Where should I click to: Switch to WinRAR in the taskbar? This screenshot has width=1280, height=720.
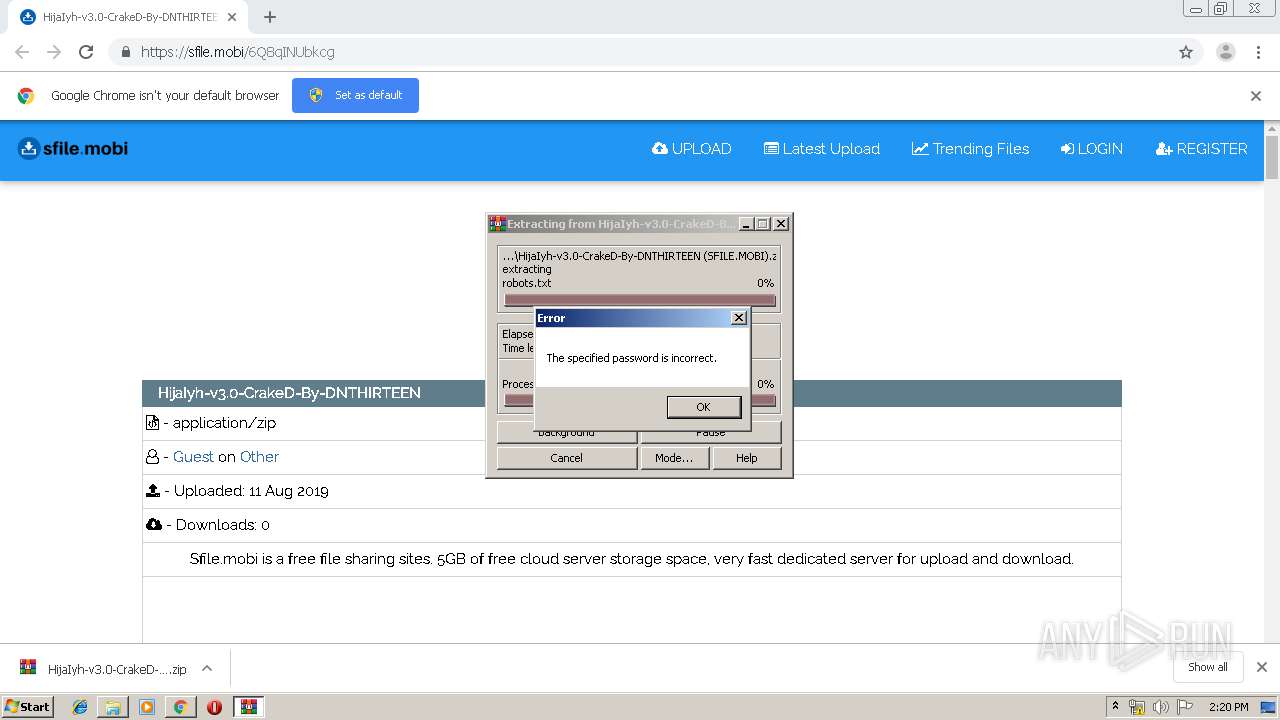[x=248, y=707]
